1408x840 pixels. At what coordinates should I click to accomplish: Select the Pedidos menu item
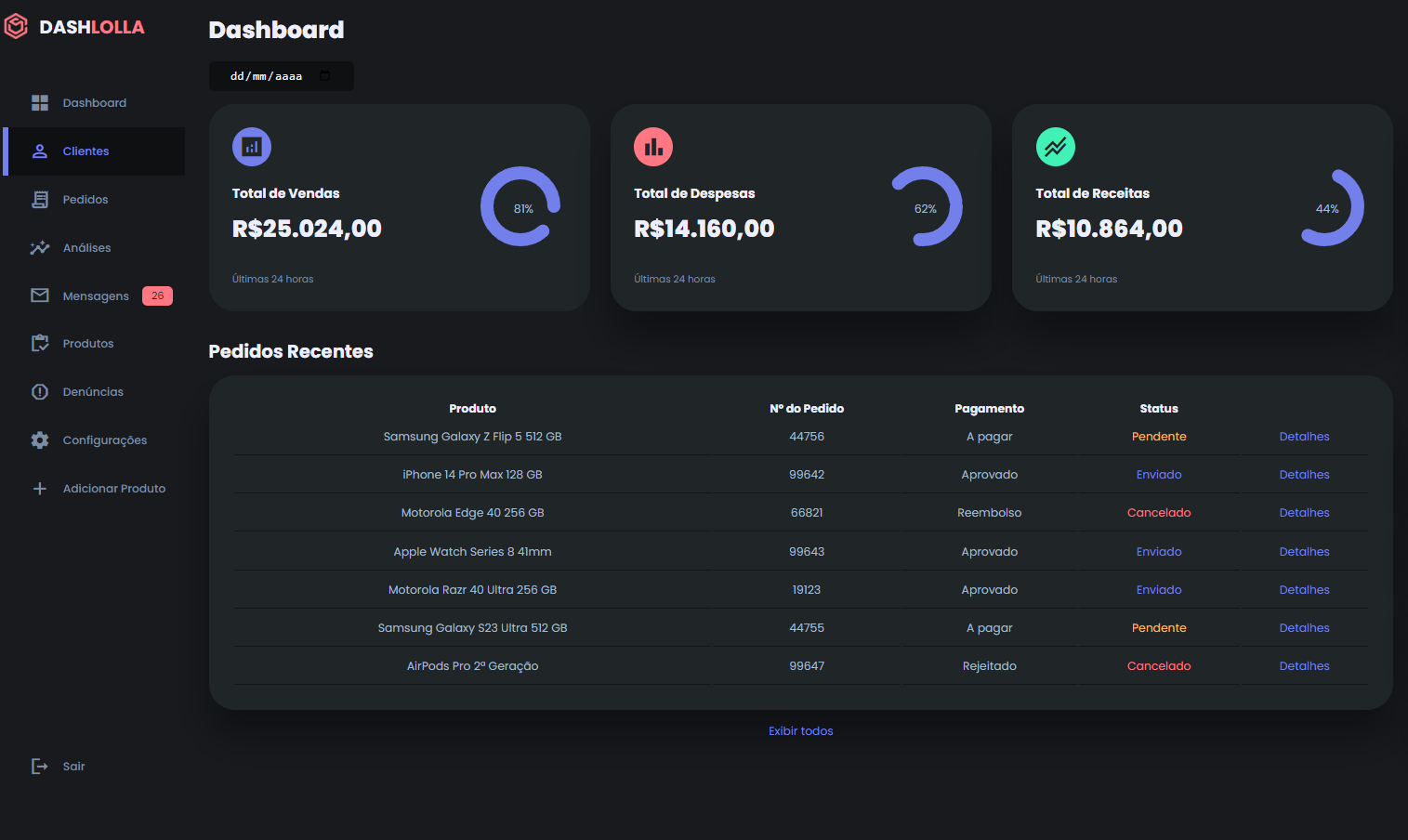click(x=86, y=199)
